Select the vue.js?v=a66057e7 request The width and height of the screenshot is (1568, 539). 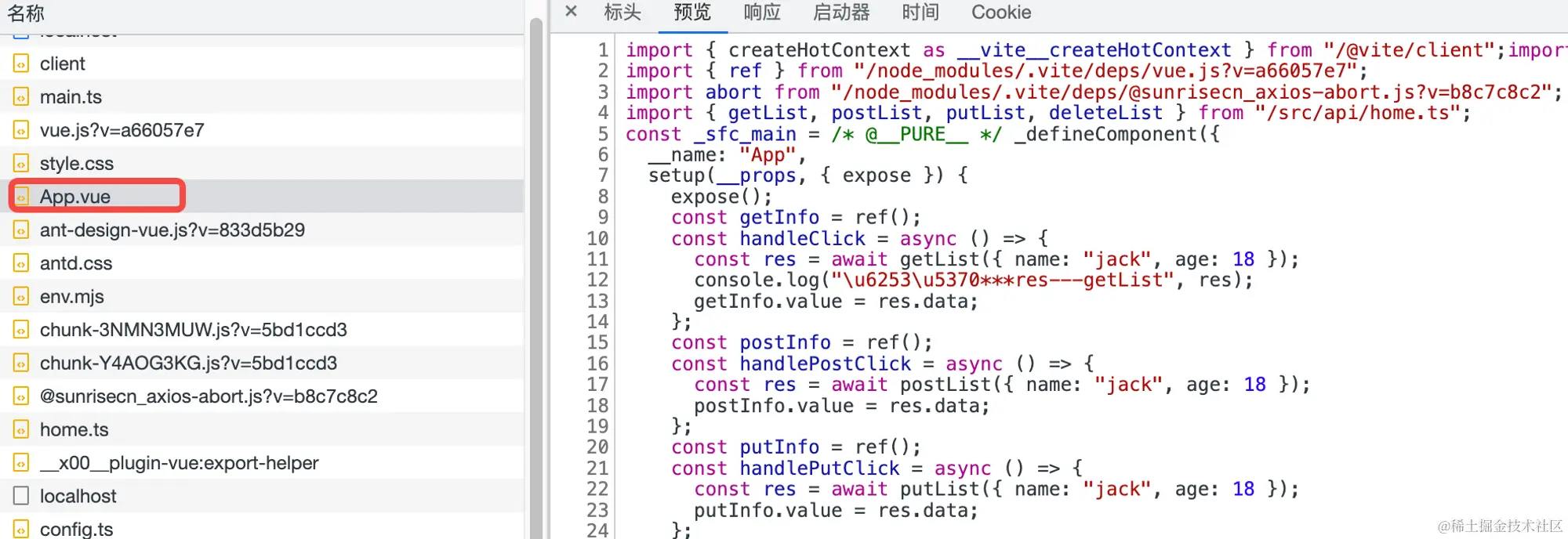(x=262, y=130)
